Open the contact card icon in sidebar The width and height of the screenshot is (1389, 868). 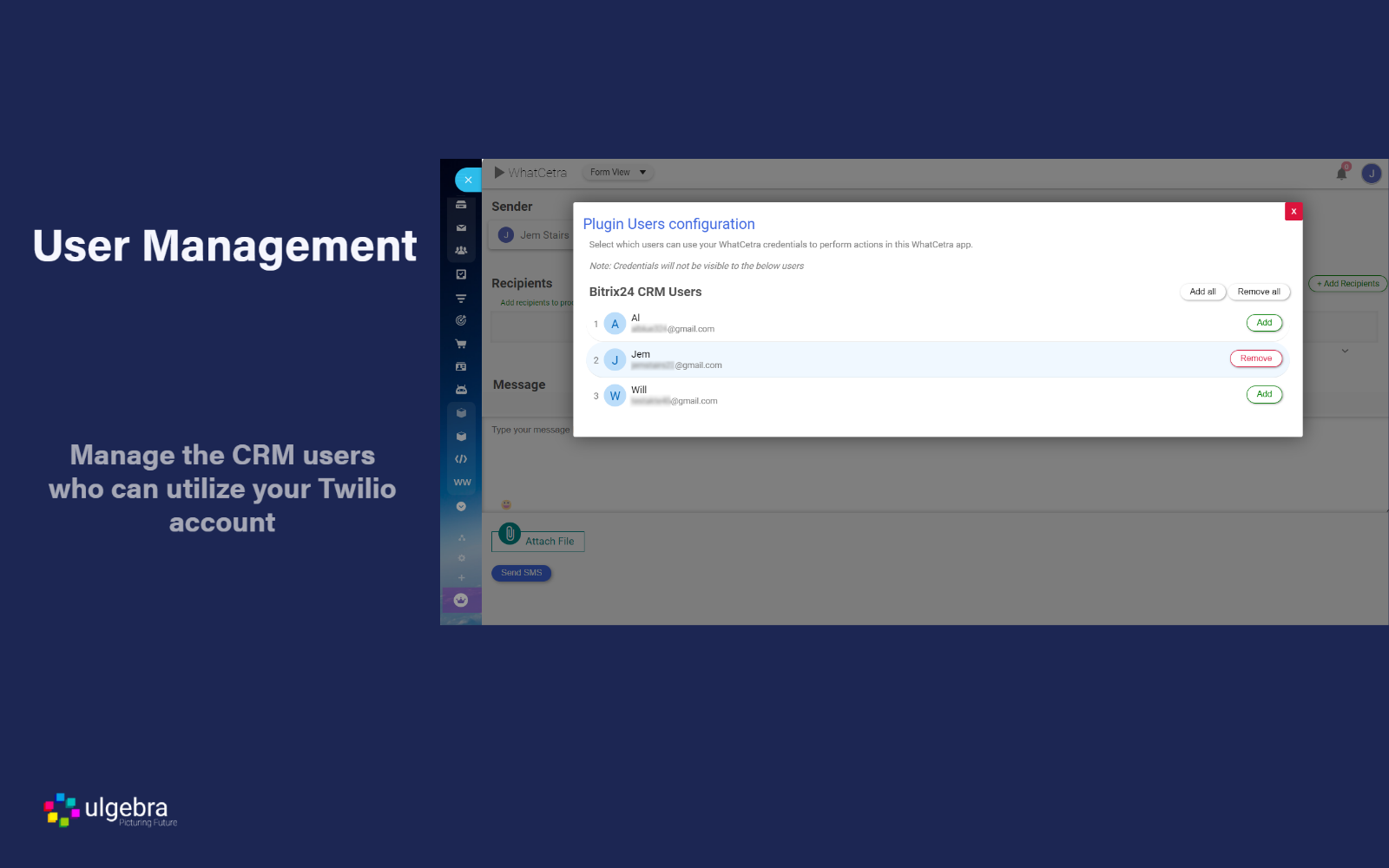[x=461, y=366]
